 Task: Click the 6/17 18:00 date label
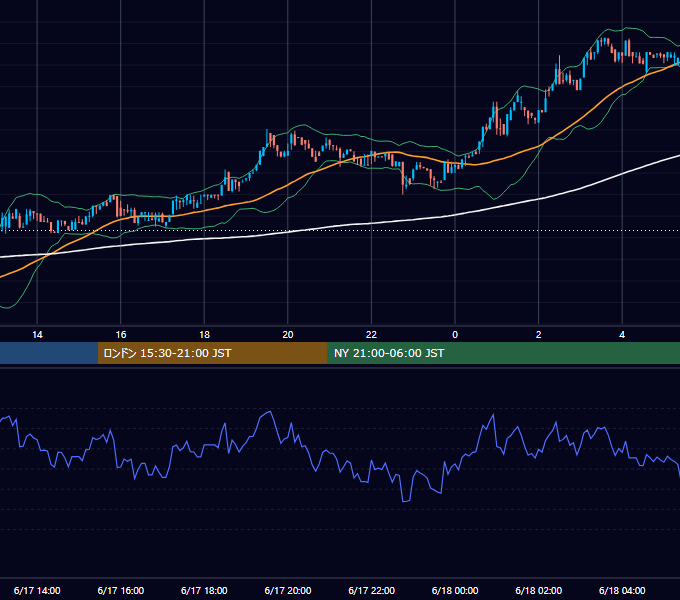[x=204, y=590]
